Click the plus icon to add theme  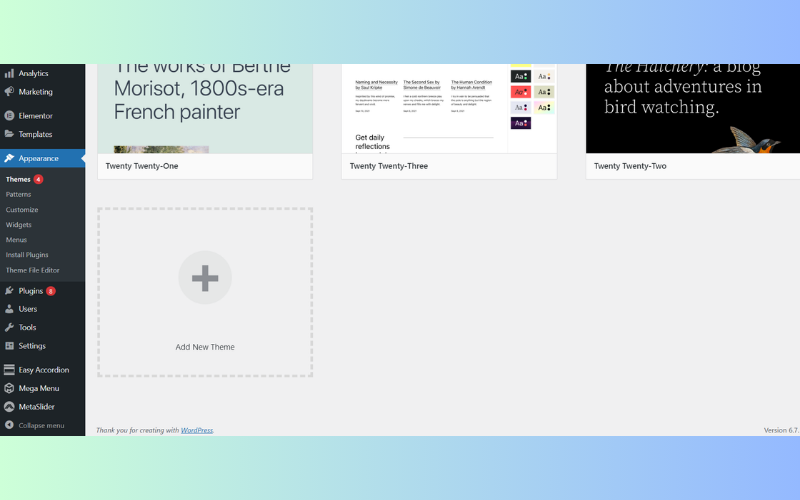(x=205, y=278)
